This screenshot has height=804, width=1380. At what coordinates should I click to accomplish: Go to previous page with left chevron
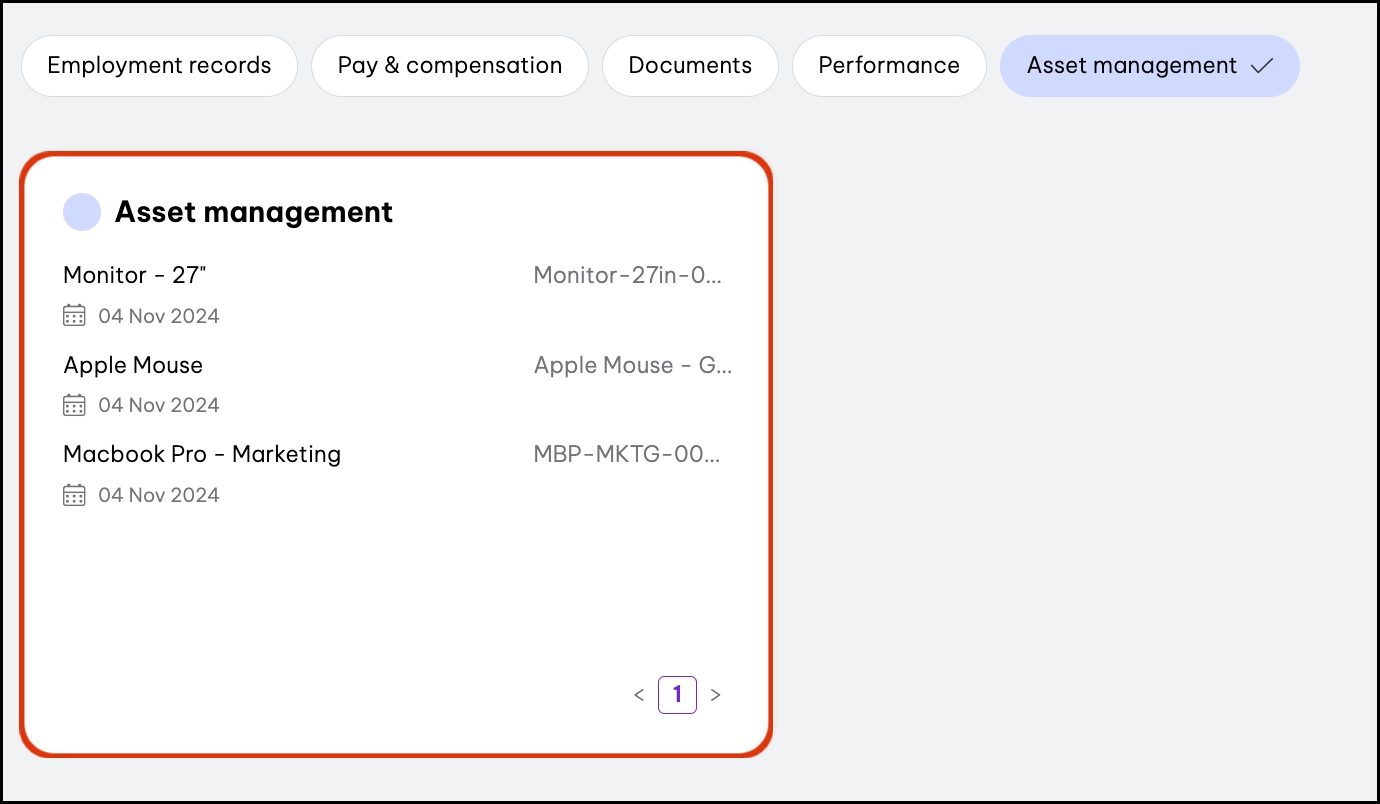click(639, 695)
